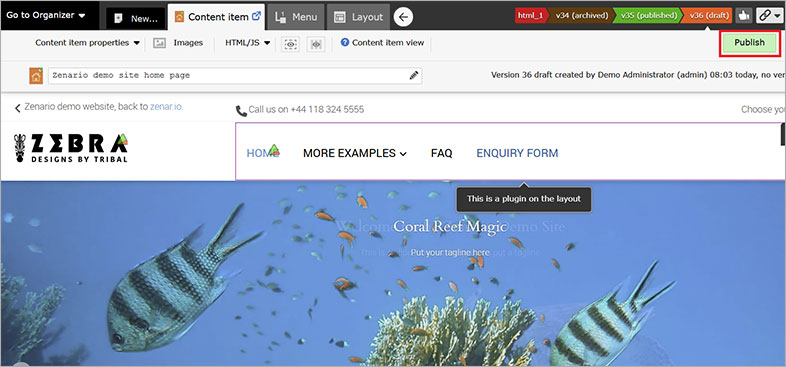786x367 pixels.
Task: Click the Coral Reef Magic banner heading
Action: click(450, 227)
